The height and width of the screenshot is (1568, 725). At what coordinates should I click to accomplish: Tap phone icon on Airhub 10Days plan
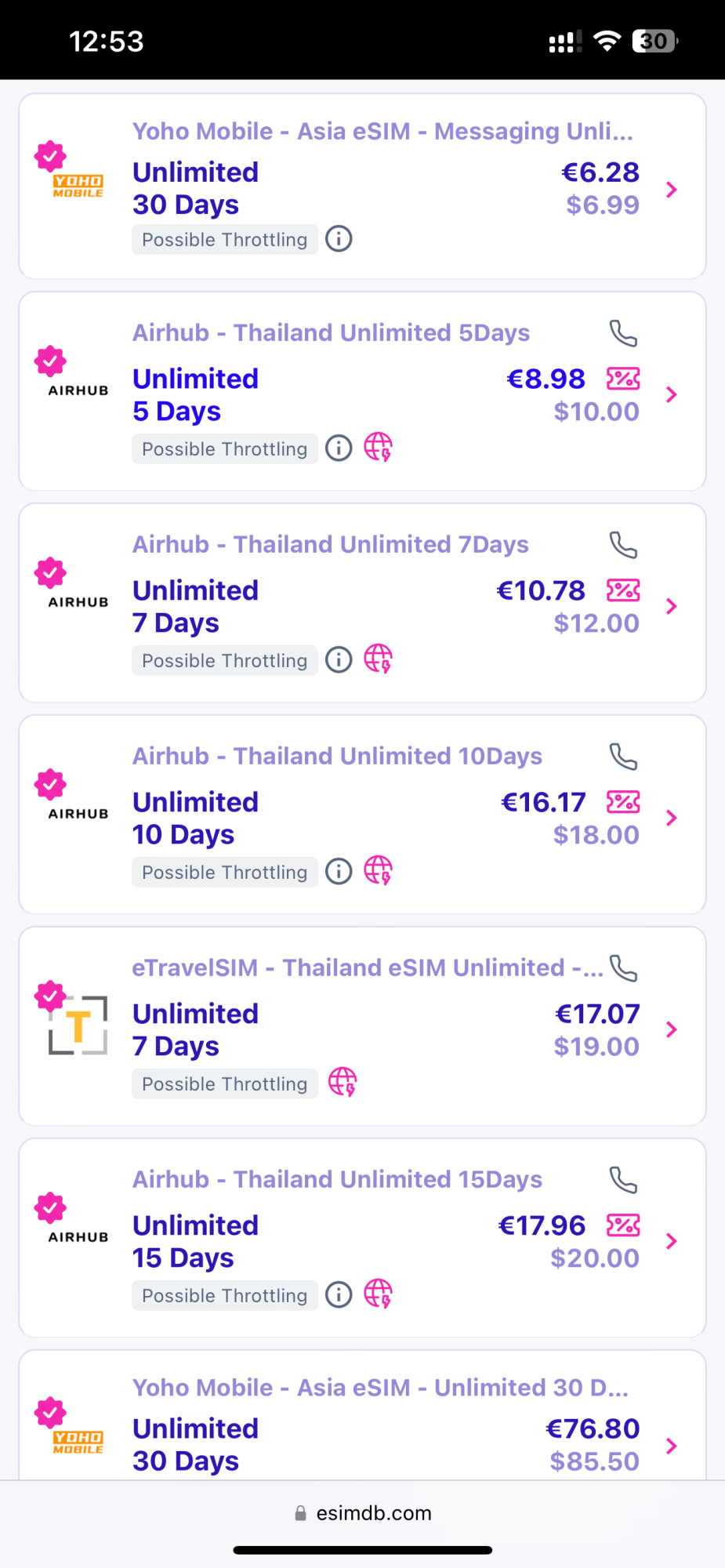[x=623, y=757]
